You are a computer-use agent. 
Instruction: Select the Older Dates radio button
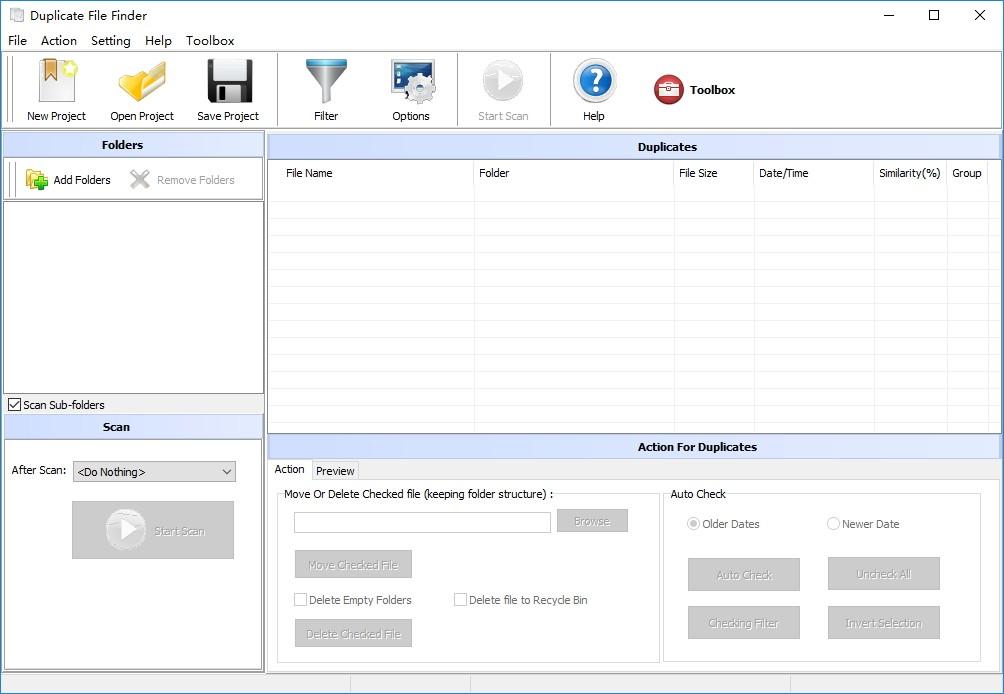[x=693, y=524]
